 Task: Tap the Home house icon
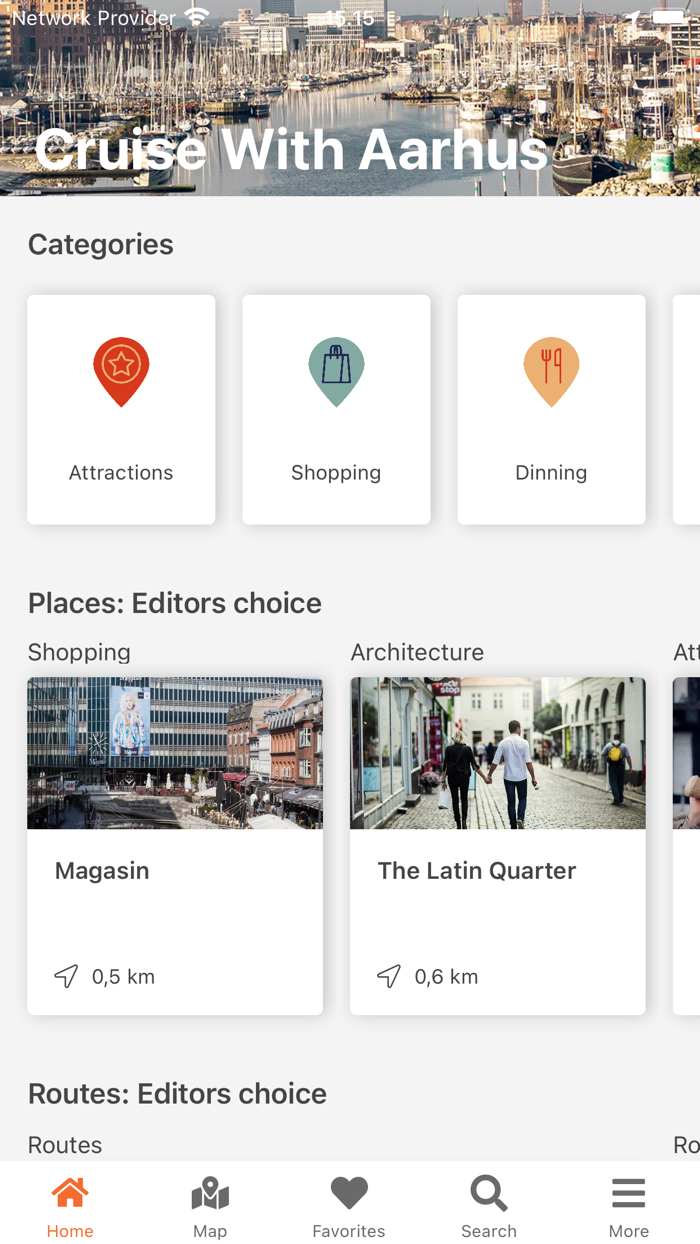70,1193
